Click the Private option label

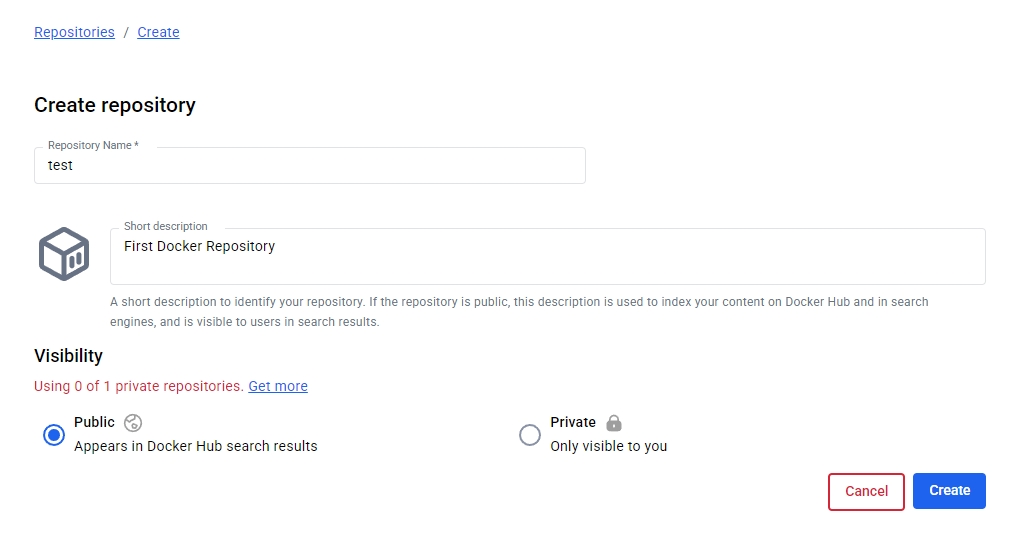click(573, 422)
